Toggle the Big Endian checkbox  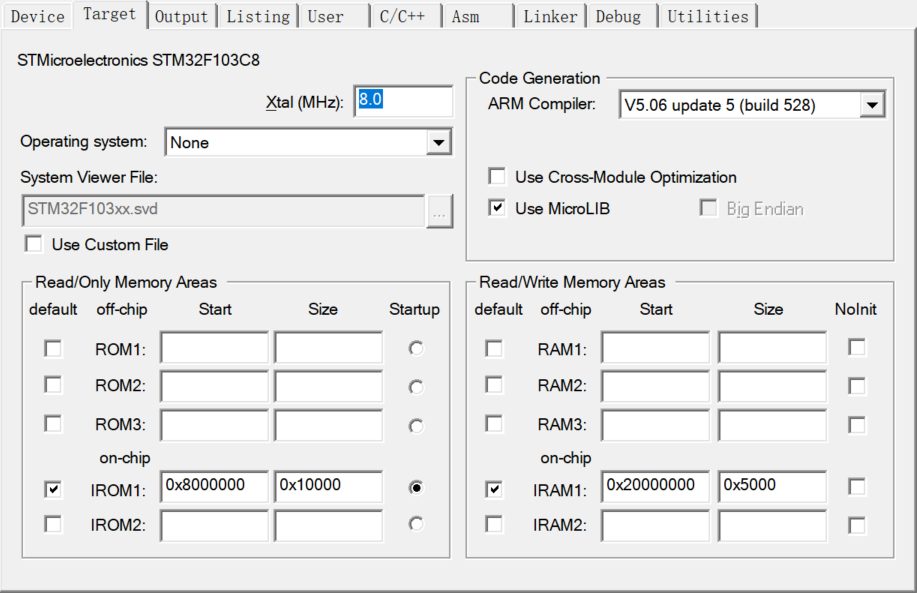(708, 208)
